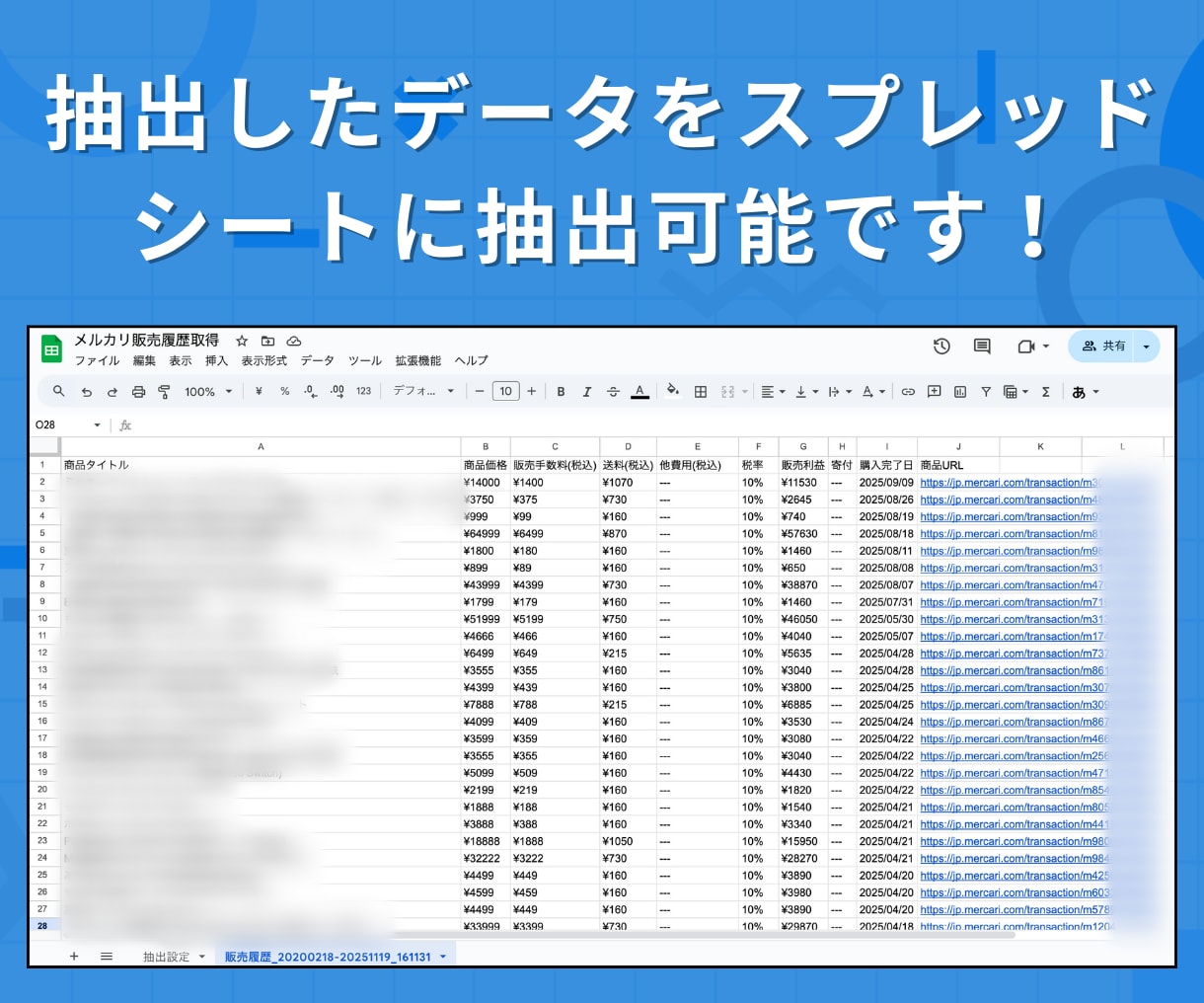Click the insert link icon
Image resolution: width=1204 pixels, height=1003 pixels.
[x=908, y=392]
